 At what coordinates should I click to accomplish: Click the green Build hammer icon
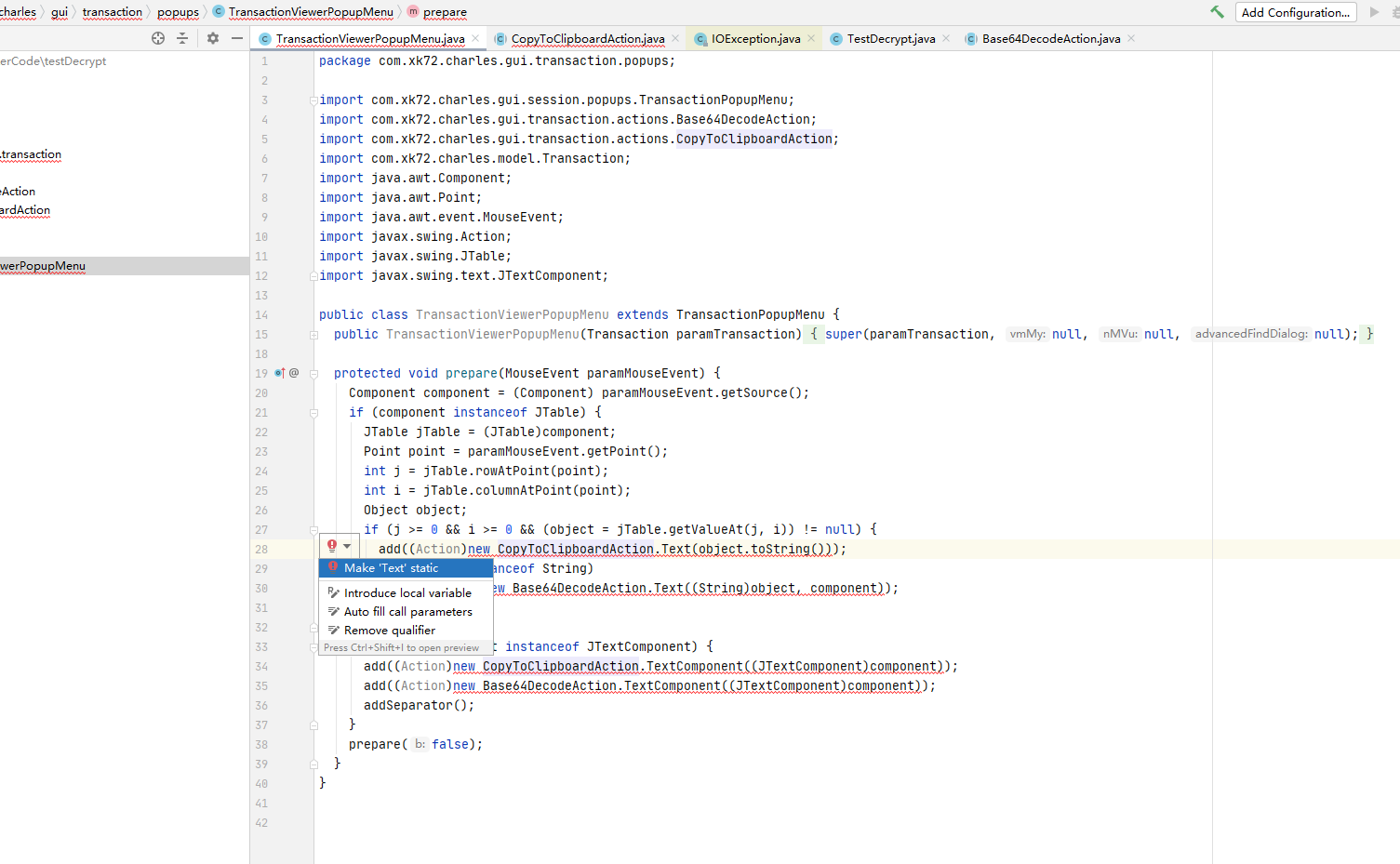tap(1216, 12)
